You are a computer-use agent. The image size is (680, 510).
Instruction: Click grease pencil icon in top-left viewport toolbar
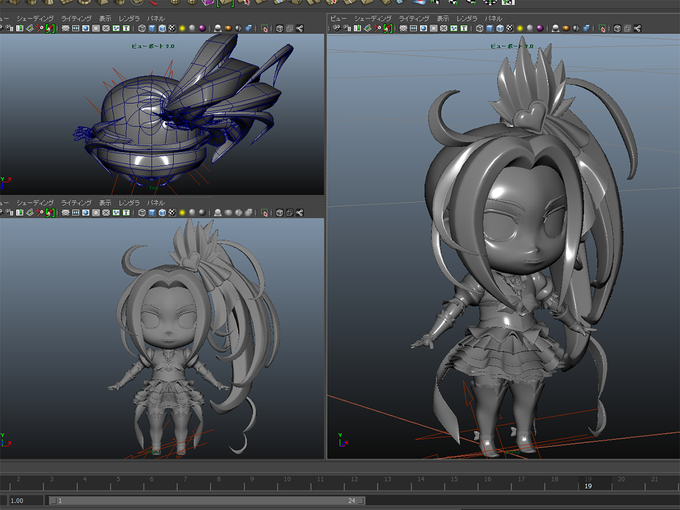click(50, 28)
